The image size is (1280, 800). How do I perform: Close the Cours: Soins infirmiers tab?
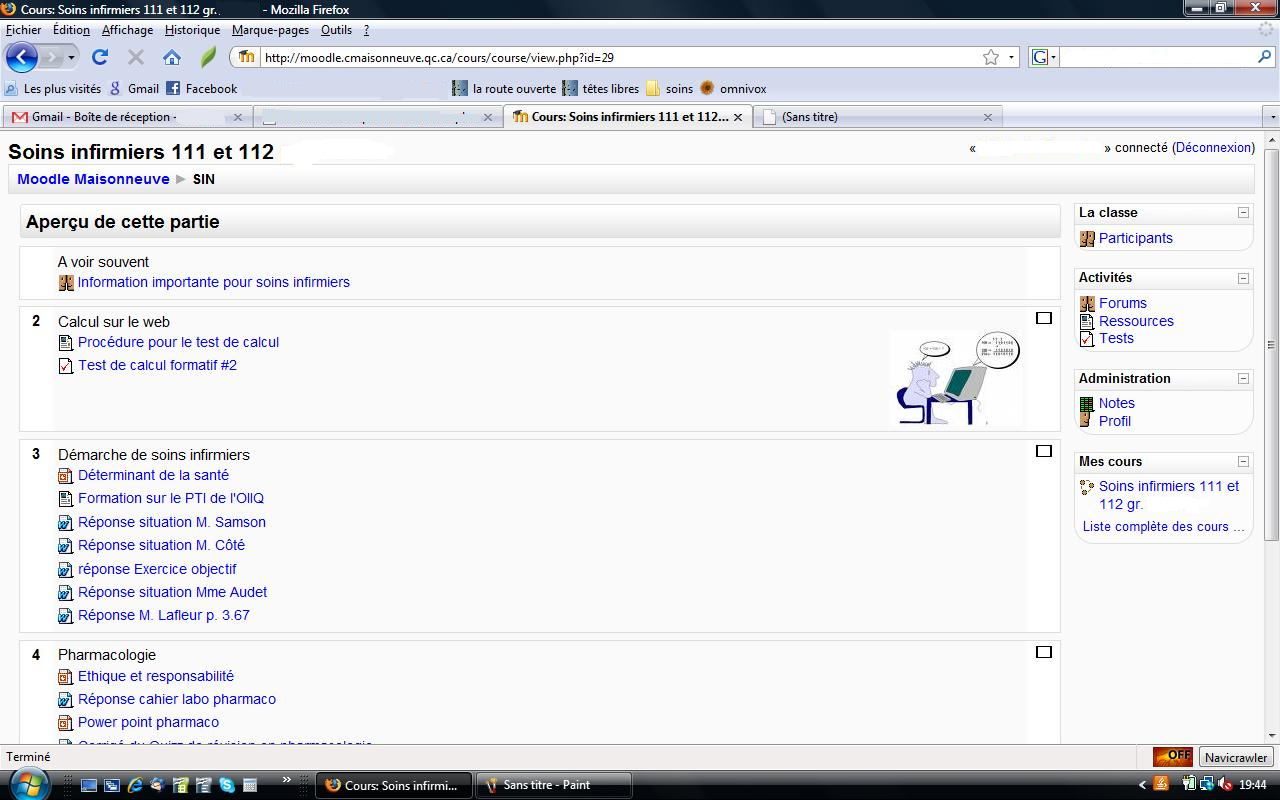tap(738, 117)
